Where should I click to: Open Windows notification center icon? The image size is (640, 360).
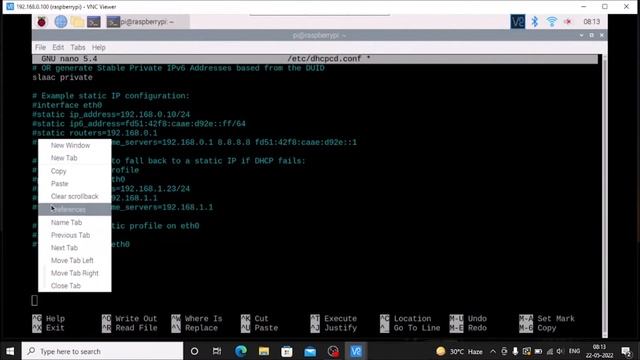coord(626,351)
